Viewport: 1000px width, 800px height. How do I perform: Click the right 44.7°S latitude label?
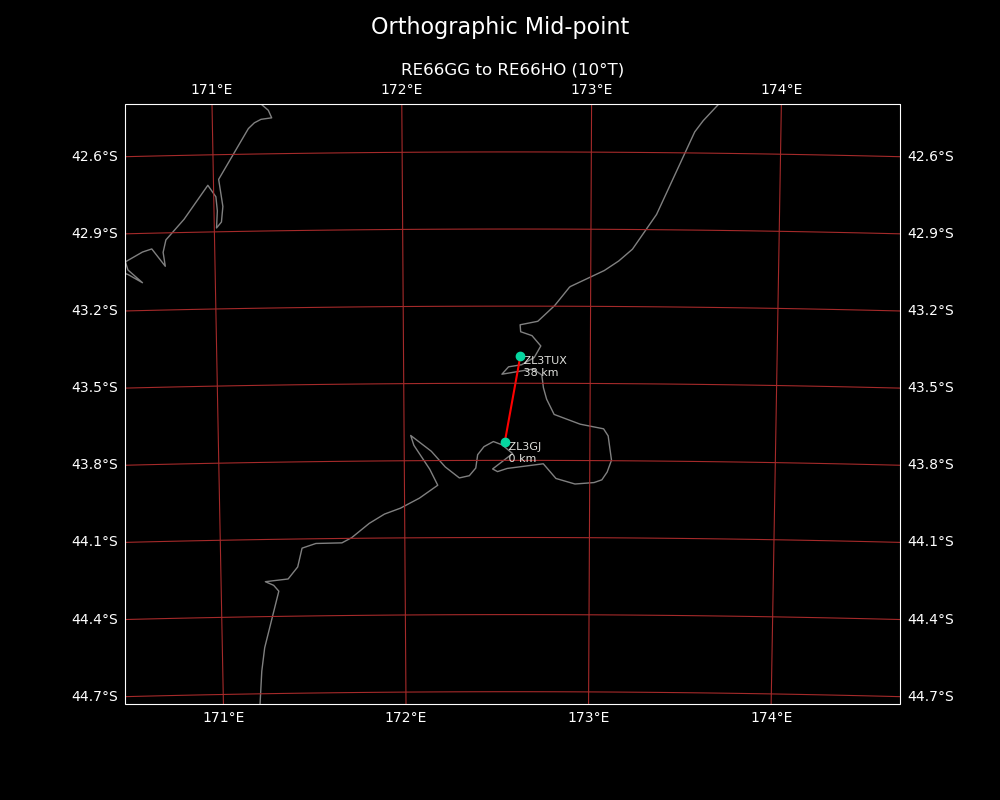click(930, 696)
